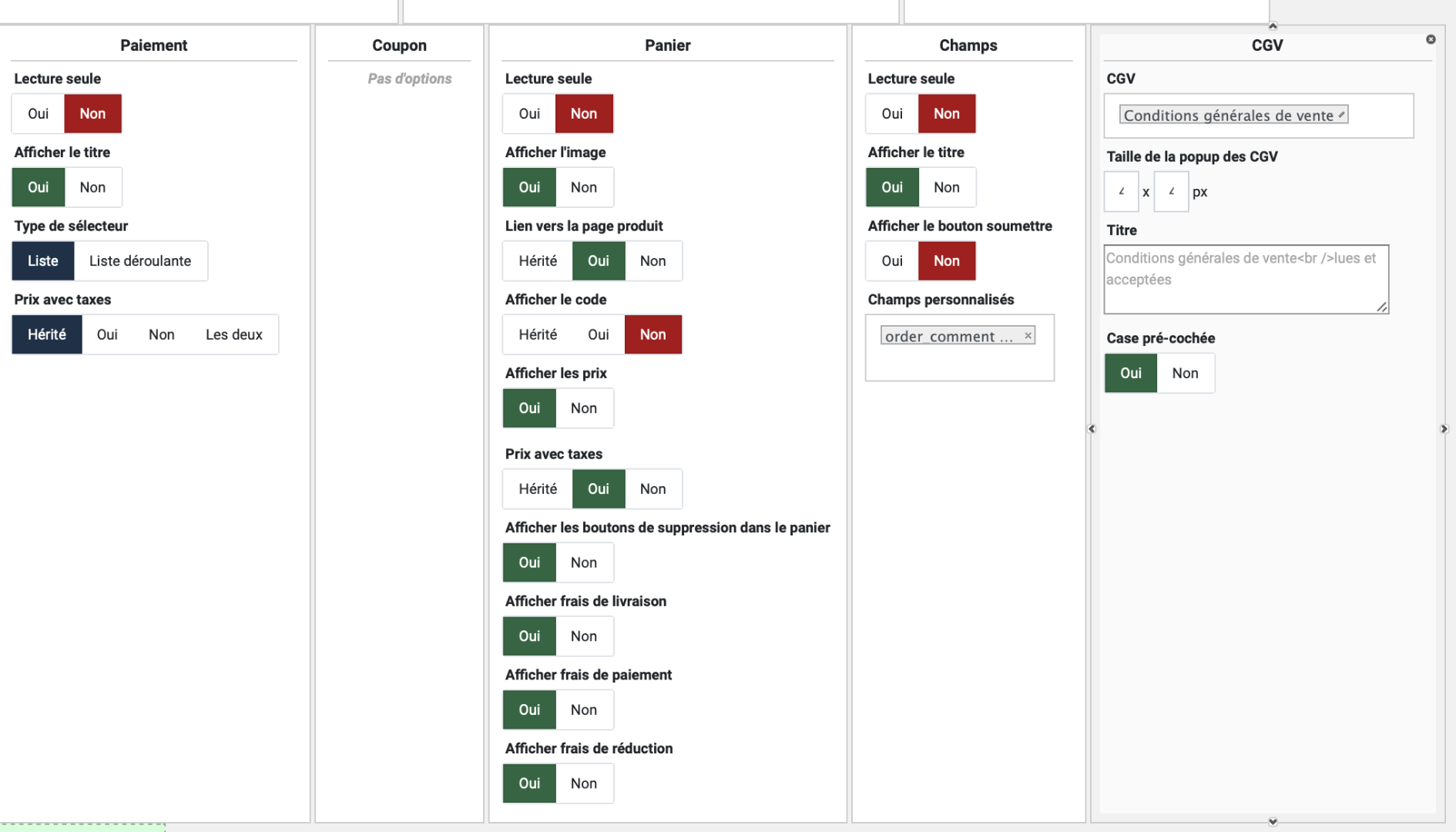Disable Afficher l'image in Panier
The width and height of the screenshot is (1456, 832).
pos(584,187)
